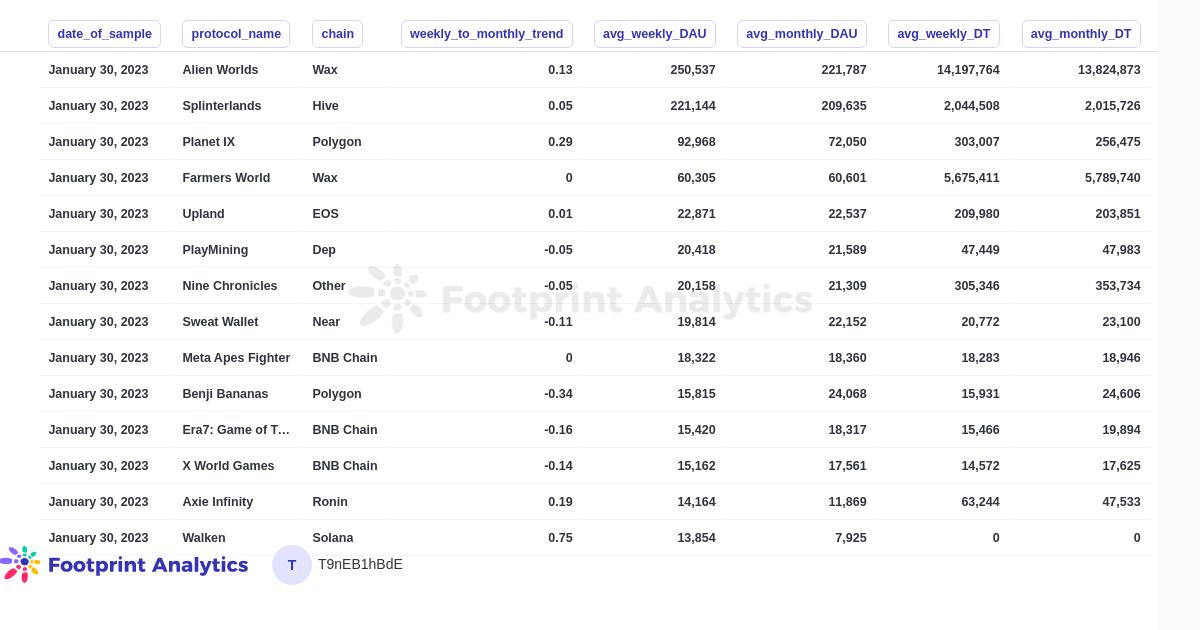Sort by date_of_sample column header
The height and width of the screenshot is (630, 1200).
coord(104,34)
